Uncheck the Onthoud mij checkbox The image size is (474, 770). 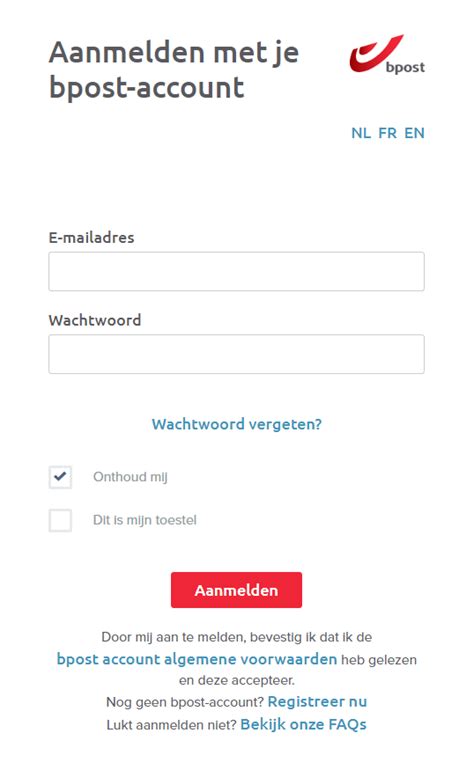click(x=60, y=477)
